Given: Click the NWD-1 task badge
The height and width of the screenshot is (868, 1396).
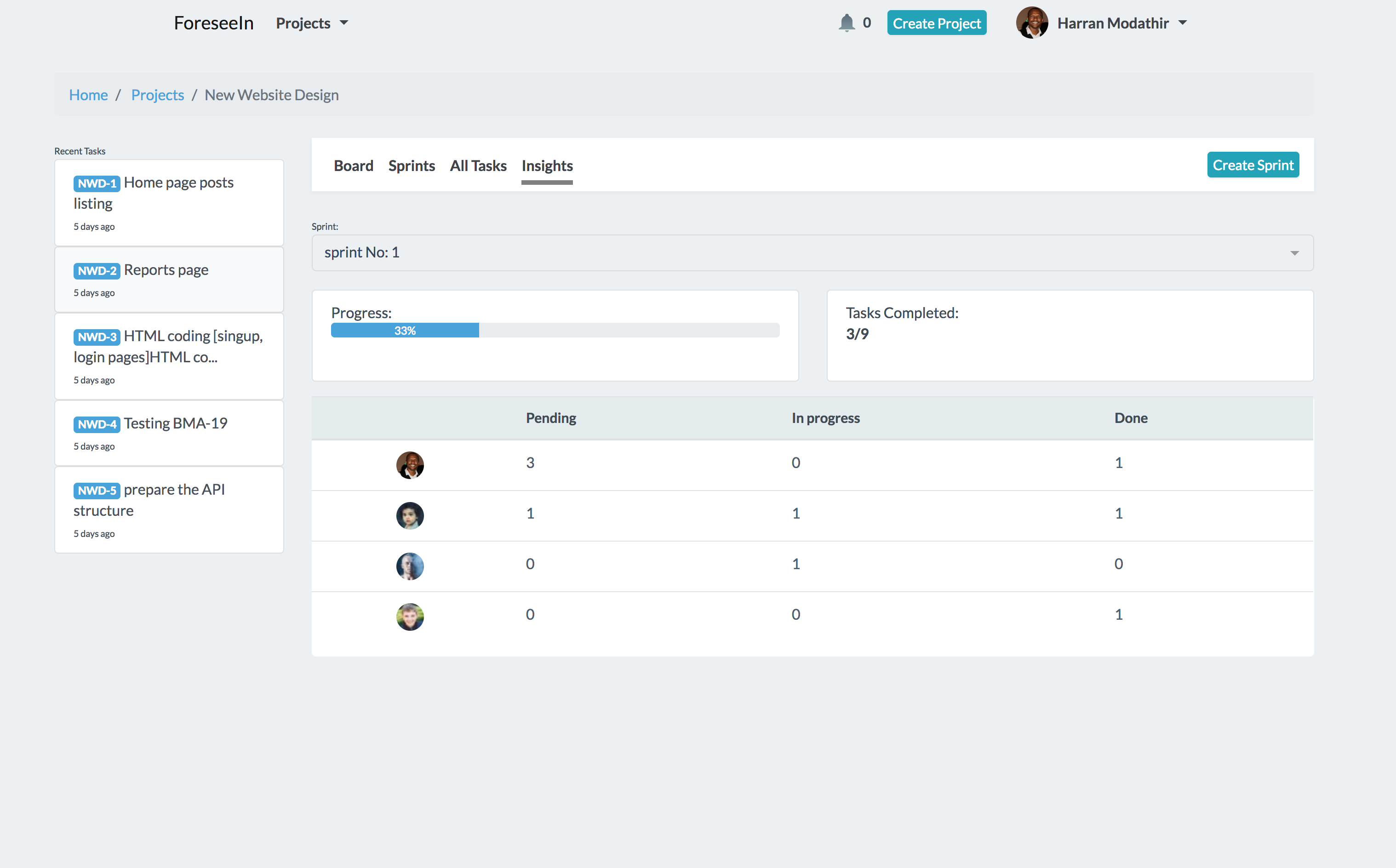Looking at the screenshot, I should (x=97, y=183).
